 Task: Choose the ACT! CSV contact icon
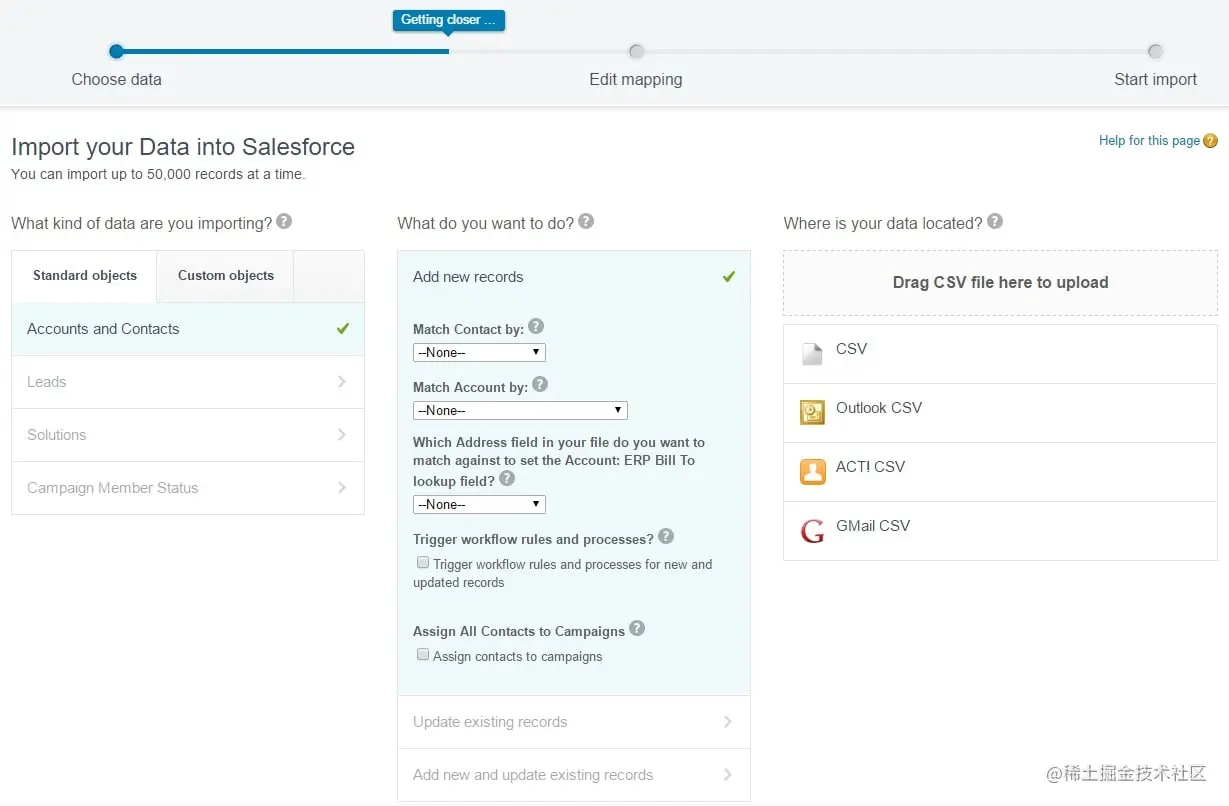[x=812, y=471]
